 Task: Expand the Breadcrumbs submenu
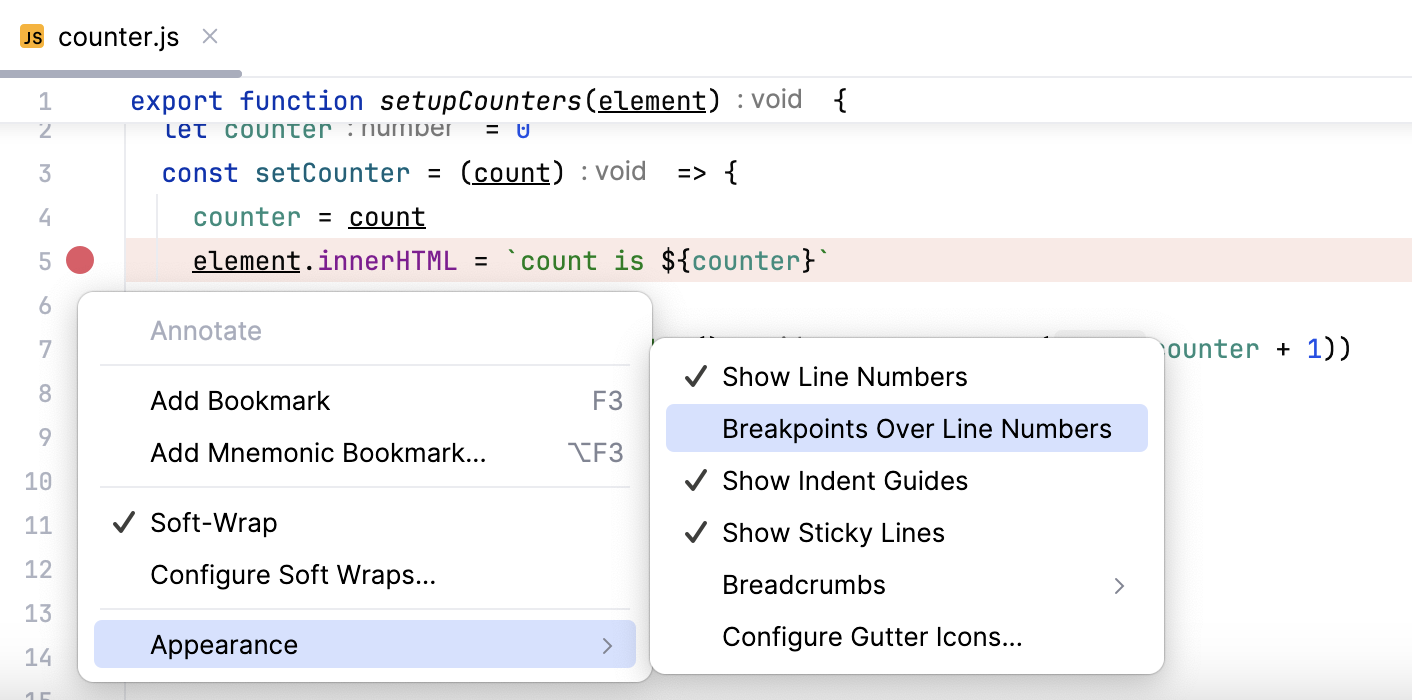(x=804, y=584)
